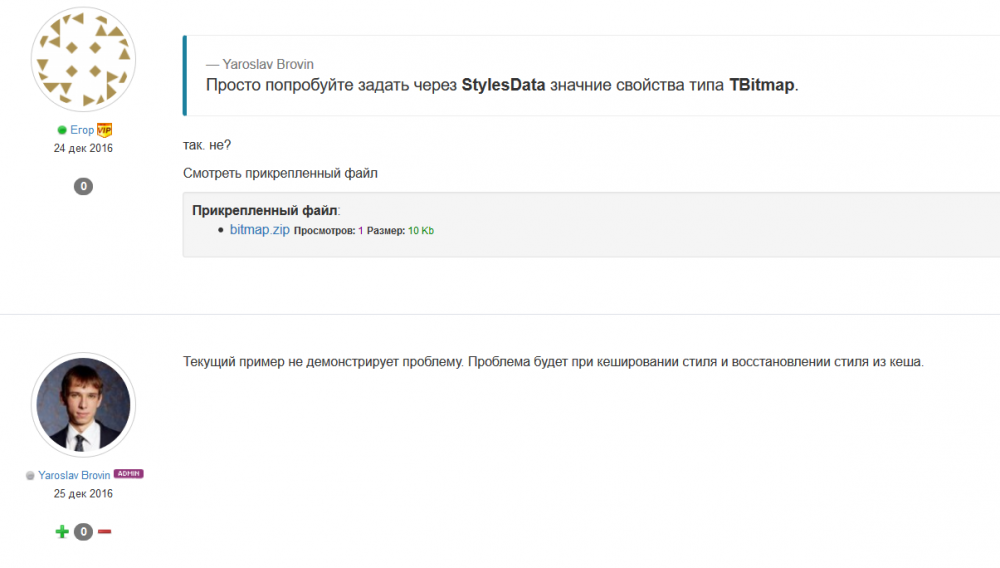Click the reply text 'так. не?'

[207, 145]
